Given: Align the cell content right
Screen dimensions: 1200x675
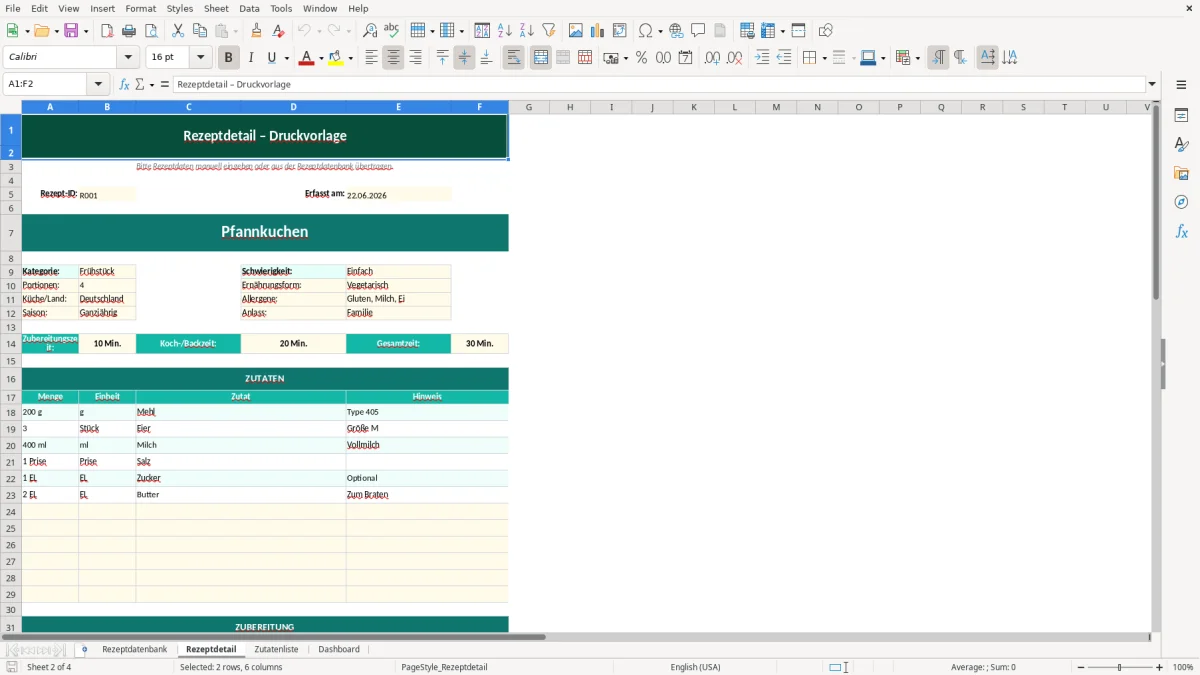Looking at the screenshot, I should [415, 58].
